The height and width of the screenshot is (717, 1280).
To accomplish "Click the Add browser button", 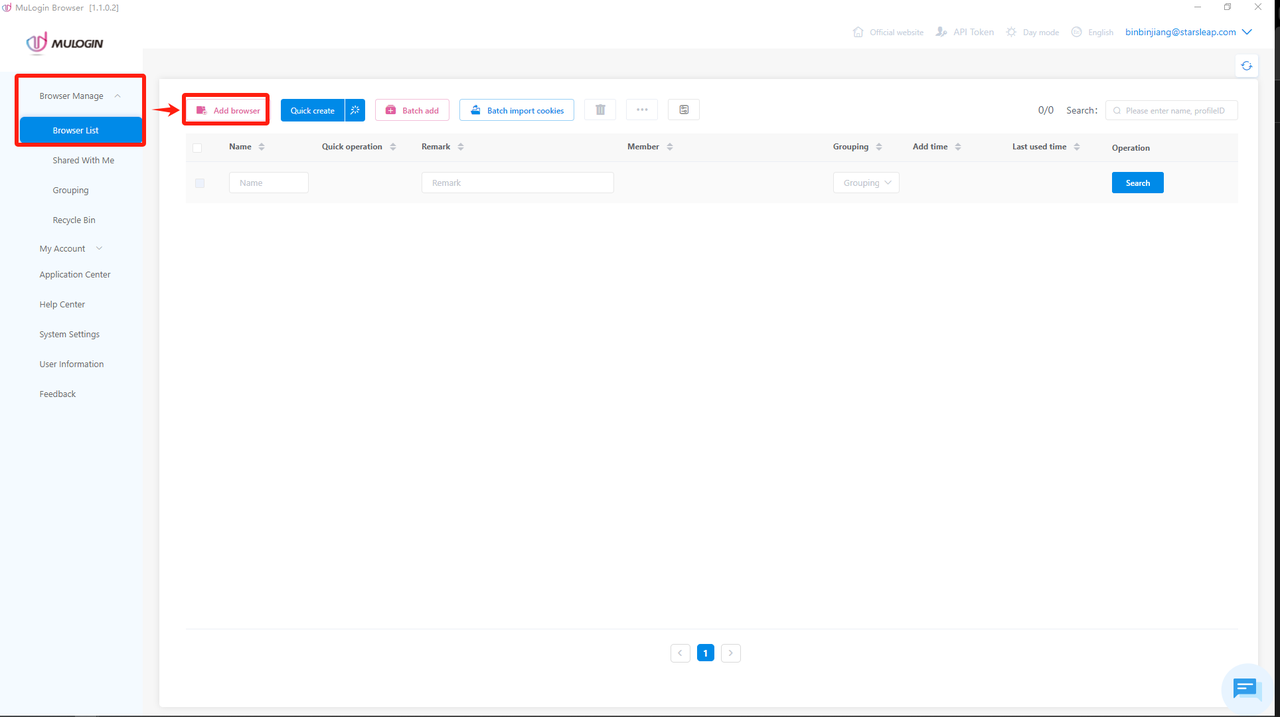I will (227, 110).
